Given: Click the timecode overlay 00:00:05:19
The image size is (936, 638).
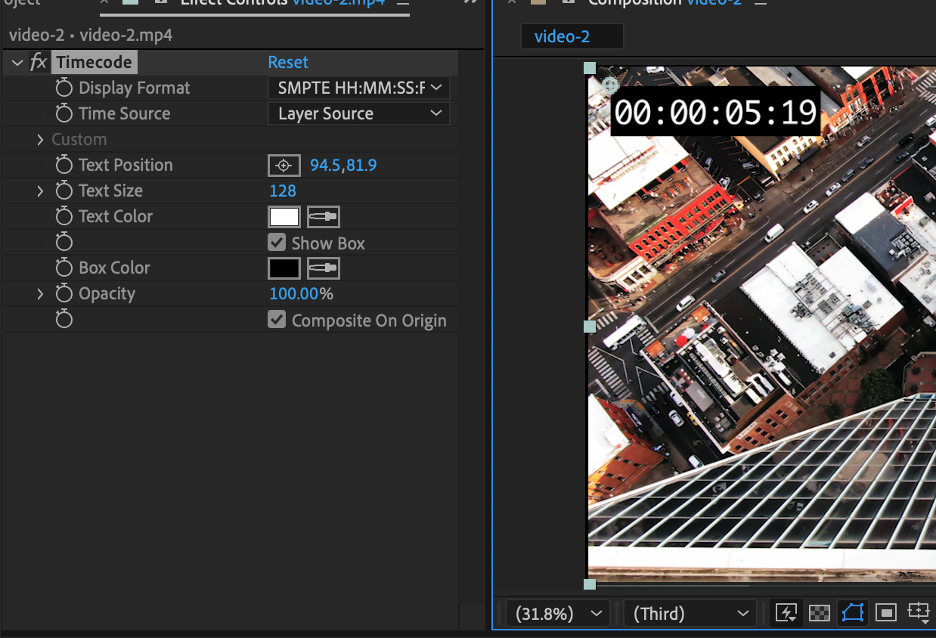Looking at the screenshot, I should coord(715,112).
